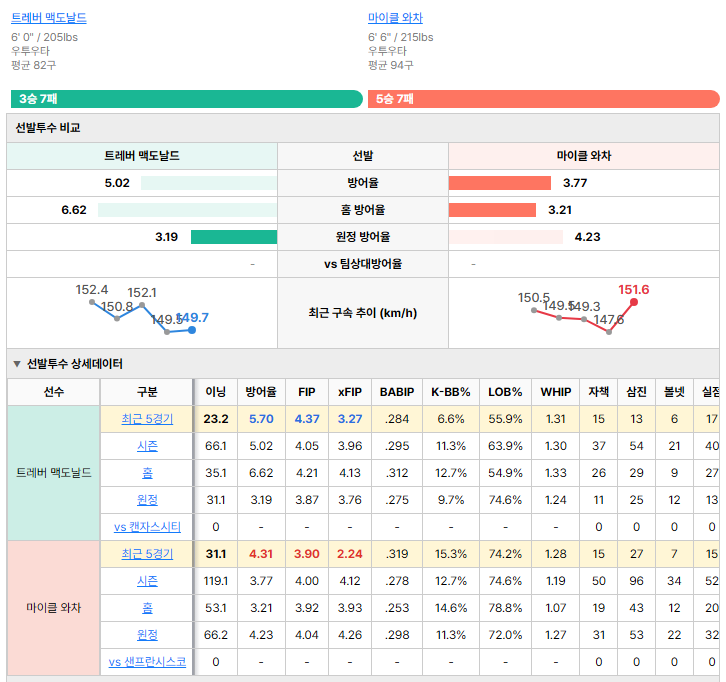The width and height of the screenshot is (726, 682).
Task: Click the 152.4 velocity chart point
Action: pos(92,302)
